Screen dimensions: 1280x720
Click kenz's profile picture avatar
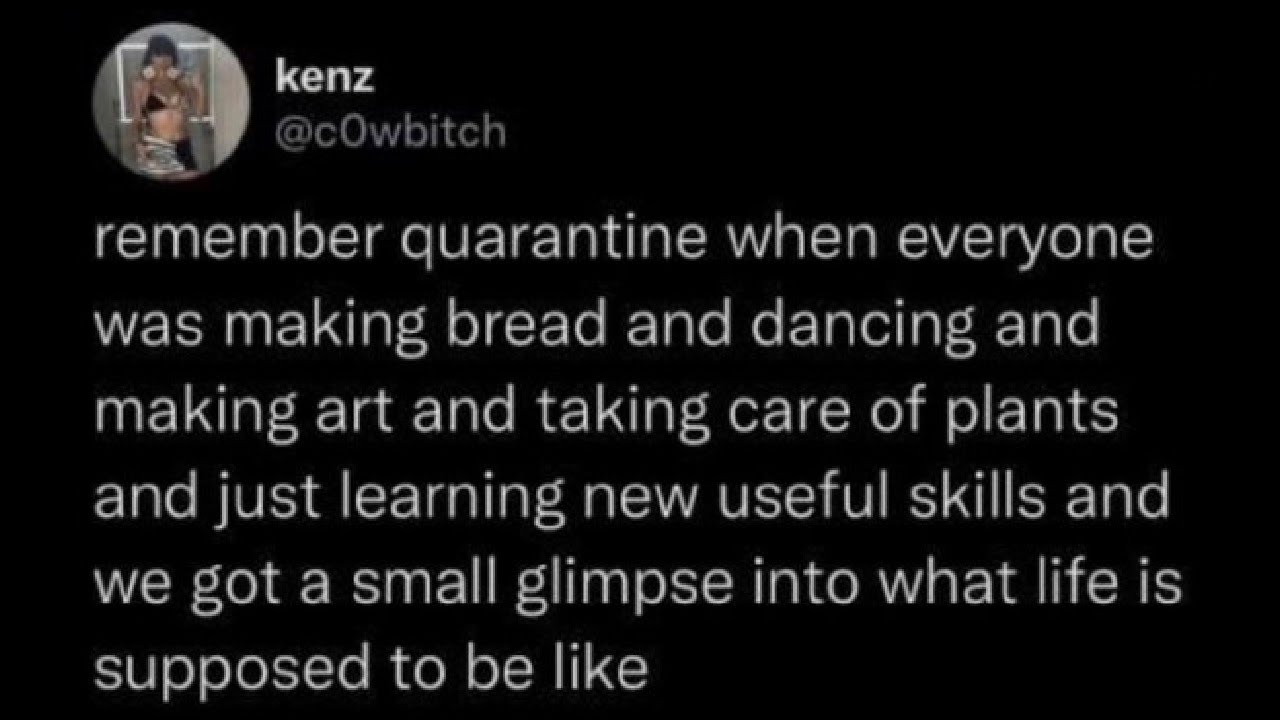171,103
